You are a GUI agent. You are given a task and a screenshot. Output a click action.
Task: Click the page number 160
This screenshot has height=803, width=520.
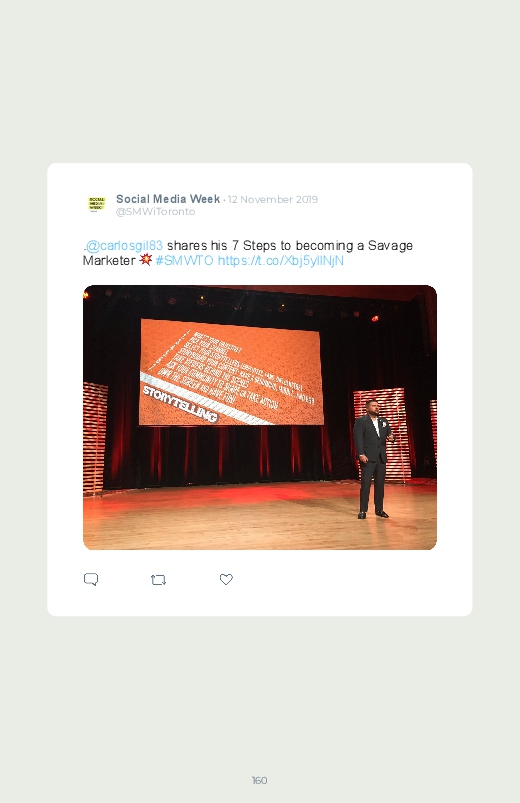click(x=259, y=780)
